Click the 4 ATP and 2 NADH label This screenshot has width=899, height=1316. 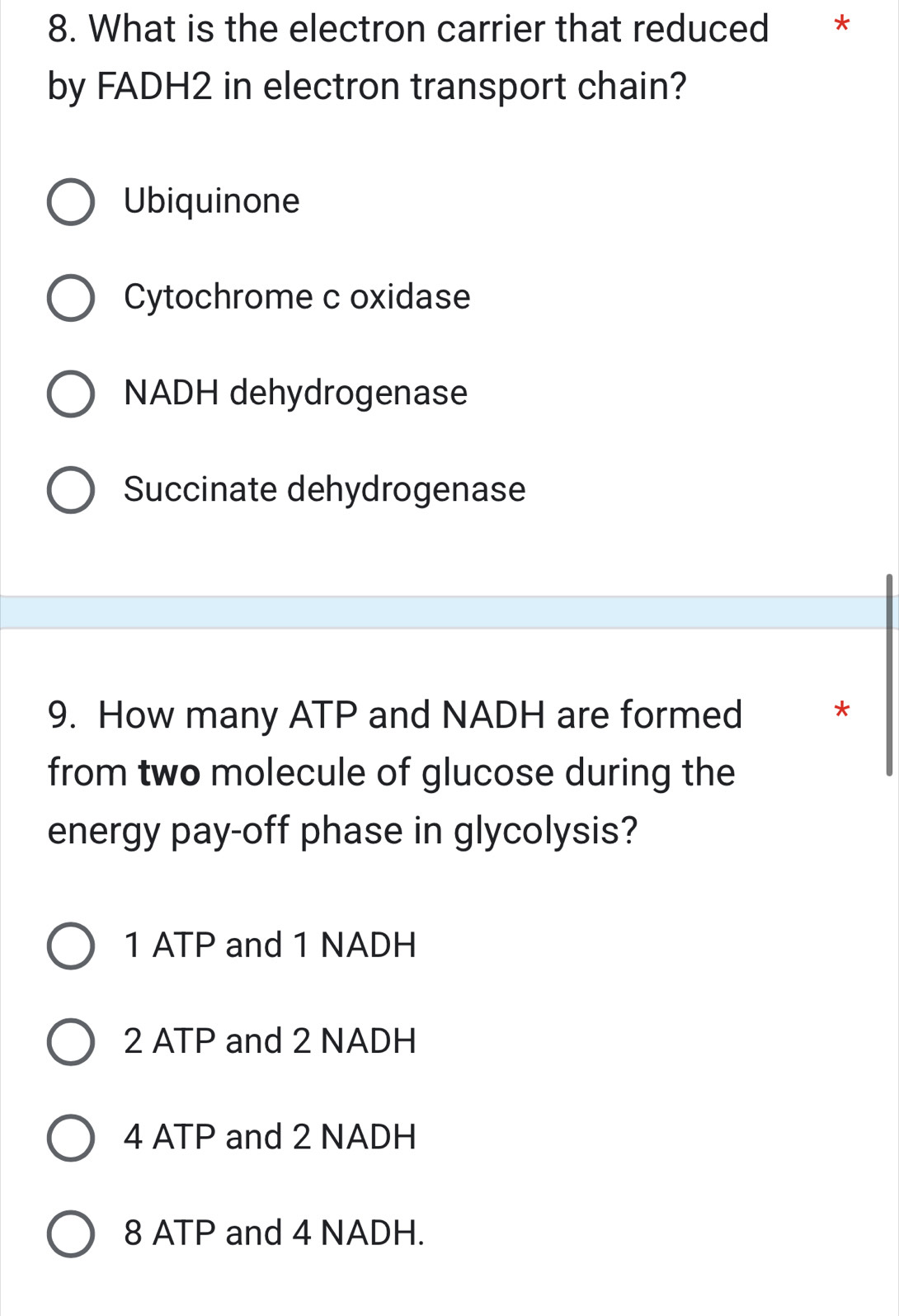[269, 1138]
